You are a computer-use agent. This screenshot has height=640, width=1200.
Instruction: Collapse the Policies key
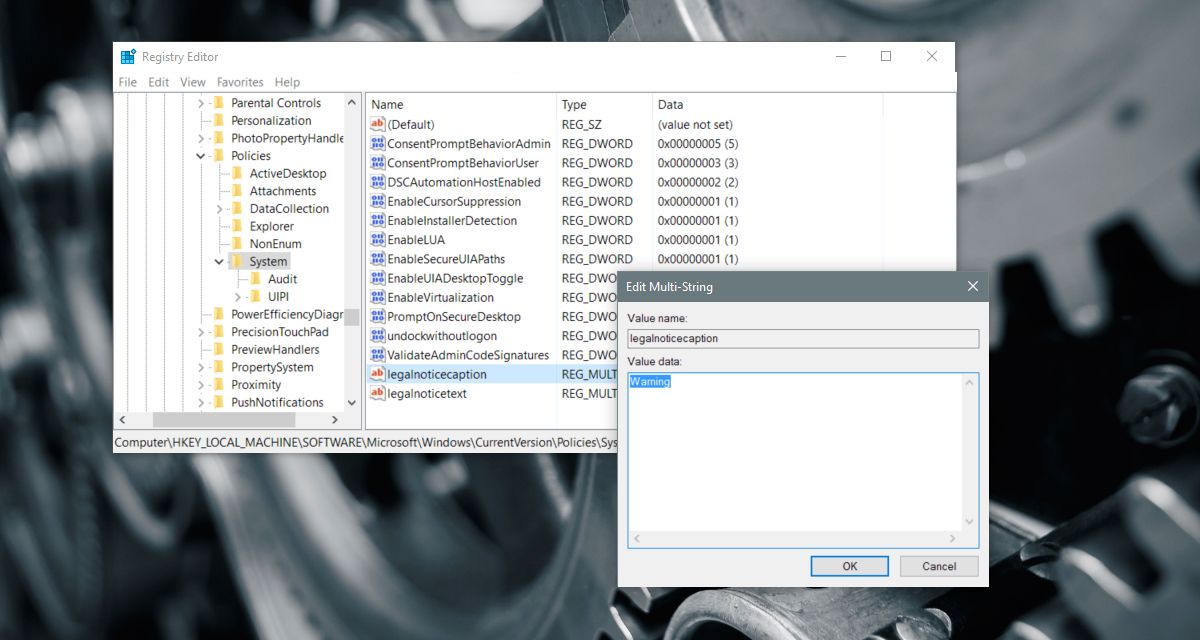click(x=201, y=156)
